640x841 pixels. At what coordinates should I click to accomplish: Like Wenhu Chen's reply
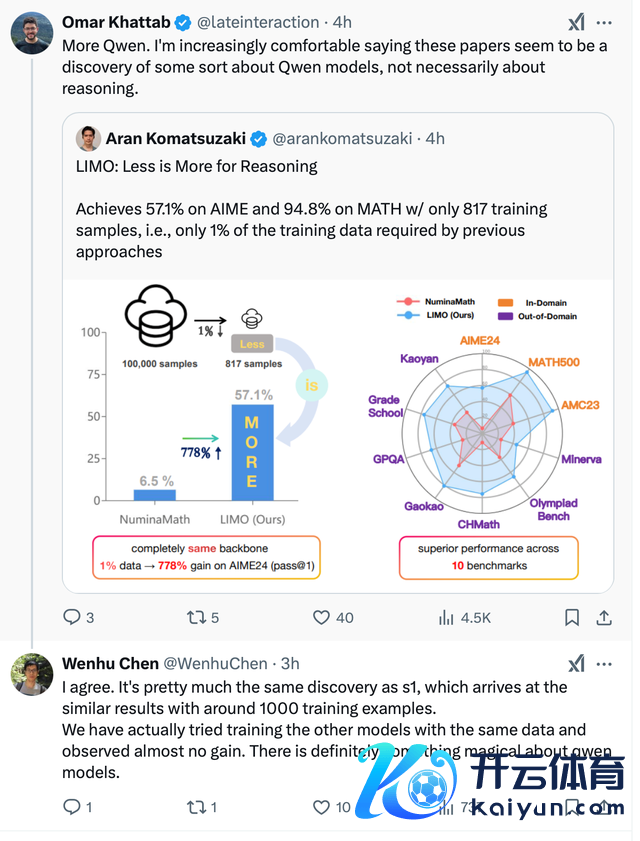[x=322, y=807]
